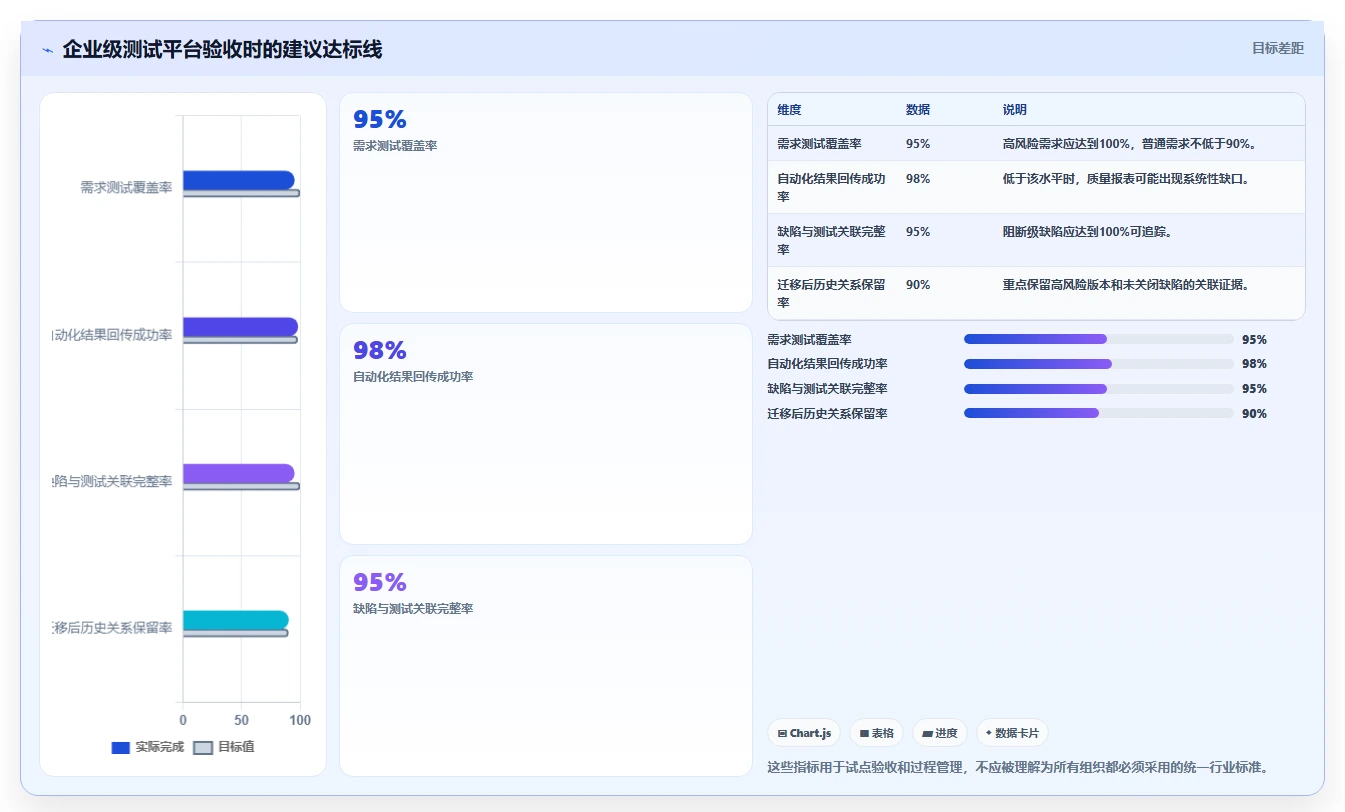Select the Chart.js tag chip
Image resolution: width=1345 pixels, height=812 pixels.
[804, 733]
